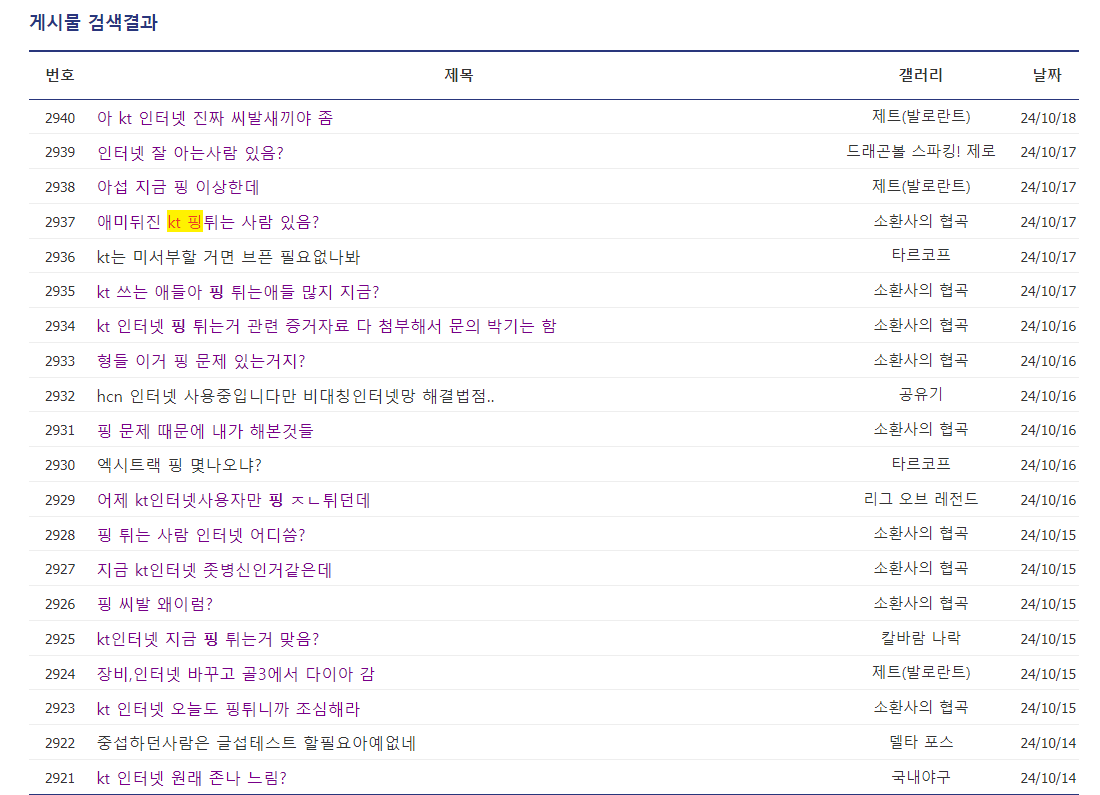Click date 24/10/17 in row 2939
1100x795 pixels.
click(x=1048, y=152)
